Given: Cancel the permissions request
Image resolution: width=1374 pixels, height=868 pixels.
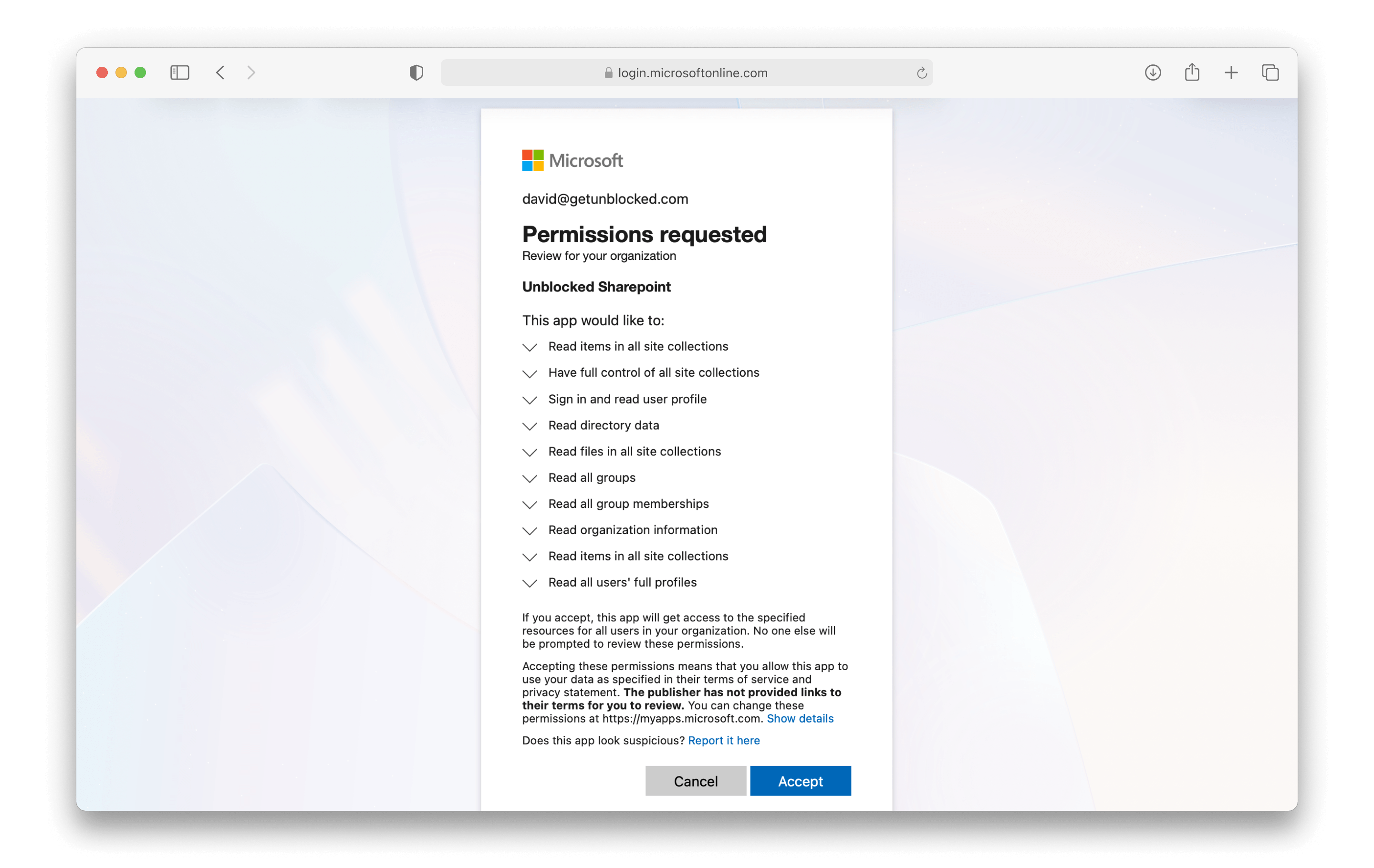Looking at the screenshot, I should [696, 781].
